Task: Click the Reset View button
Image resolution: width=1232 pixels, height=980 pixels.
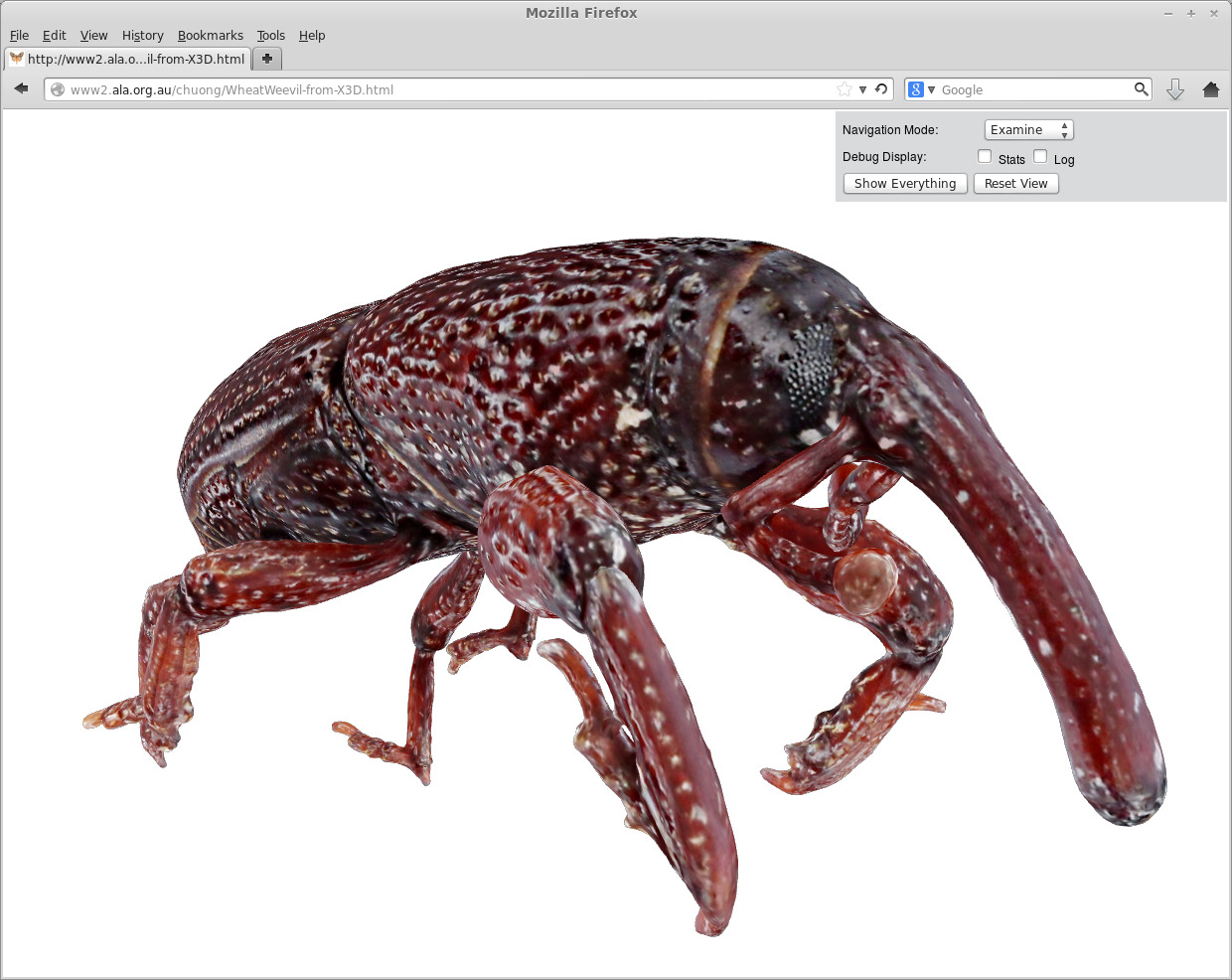Action: (x=1015, y=184)
